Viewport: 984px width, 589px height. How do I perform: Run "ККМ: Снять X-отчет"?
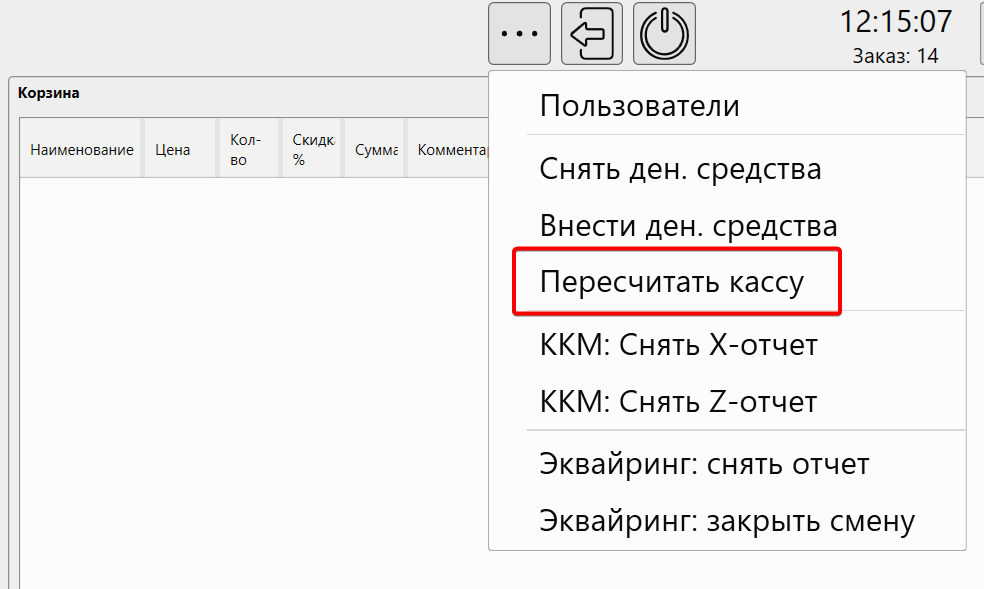tap(678, 344)
